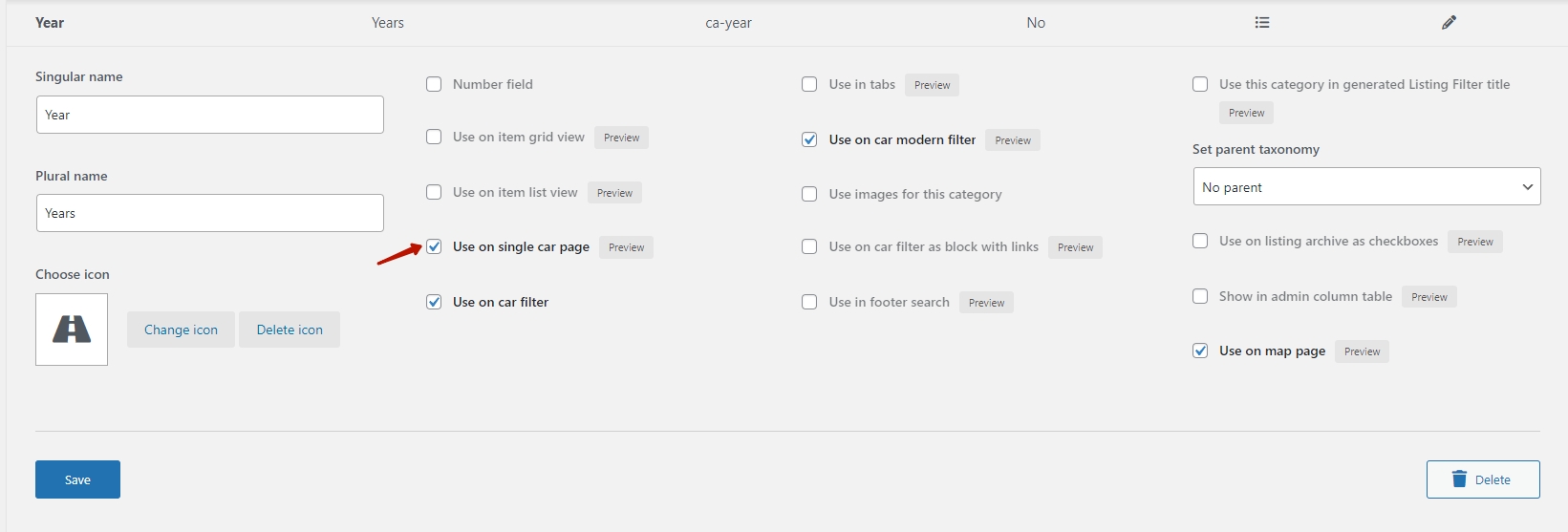Open the Set parent taxonomy dropdown
Viewport: 1568px width, 532px height.
[x=1366, y=187]
